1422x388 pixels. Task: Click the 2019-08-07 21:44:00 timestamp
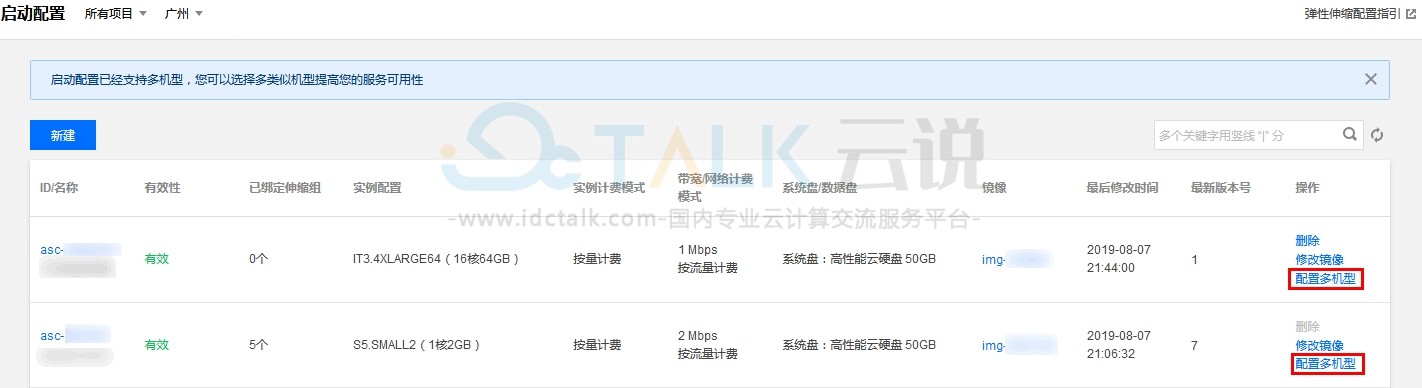[x=1119, y=259]
